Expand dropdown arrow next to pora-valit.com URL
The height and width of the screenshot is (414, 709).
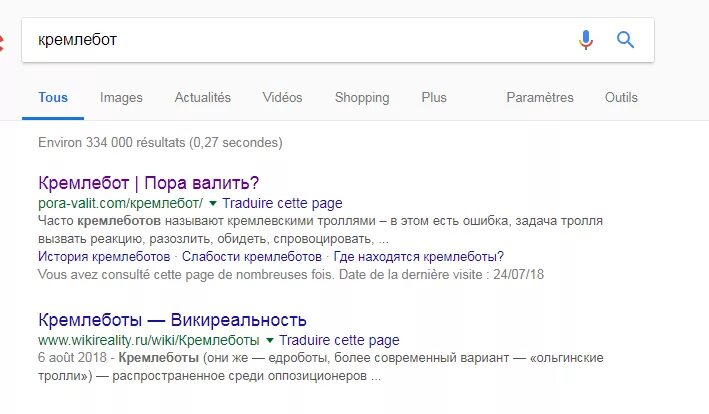[x=212, y=203]
